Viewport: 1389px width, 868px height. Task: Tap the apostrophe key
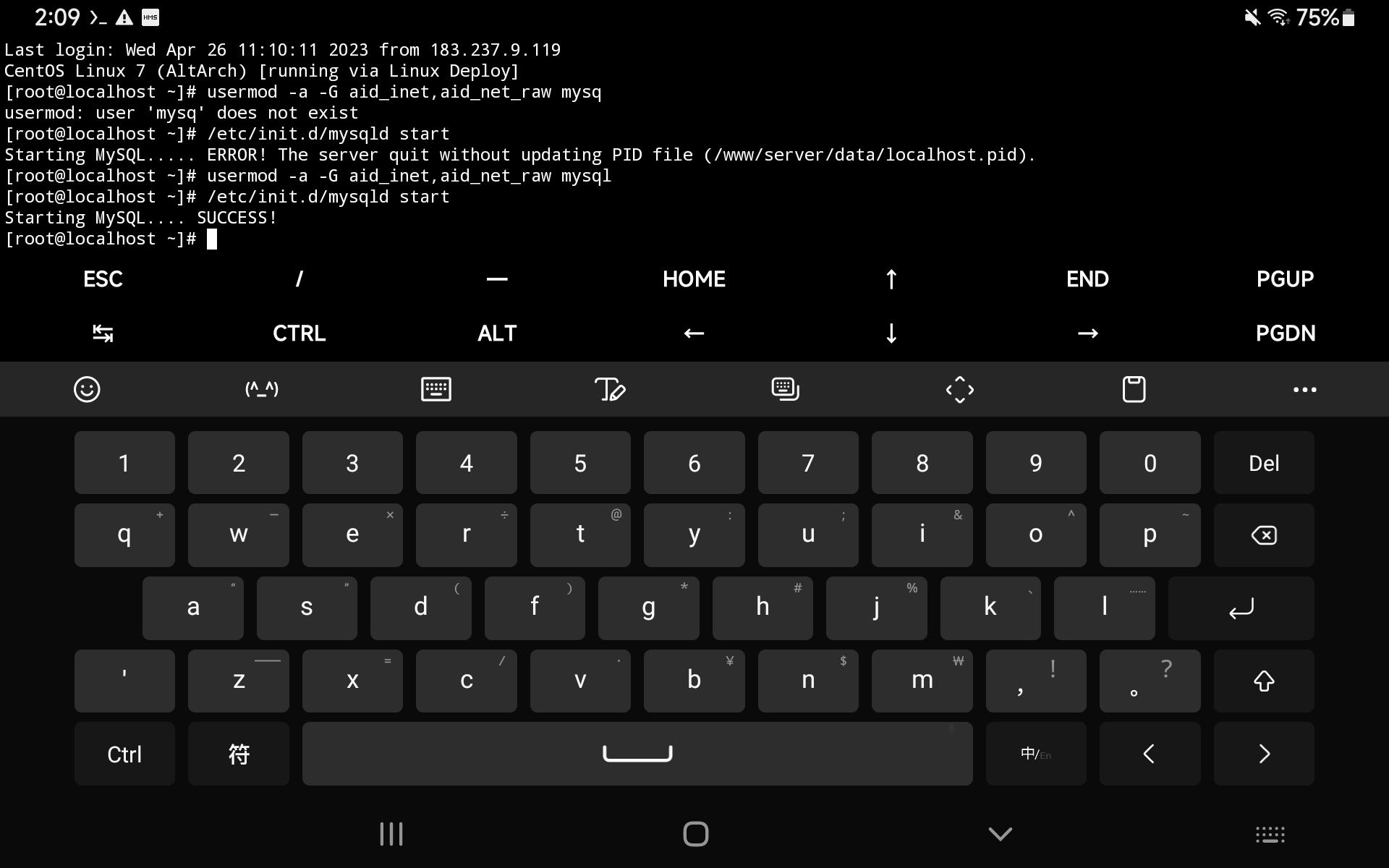(124, 681)
